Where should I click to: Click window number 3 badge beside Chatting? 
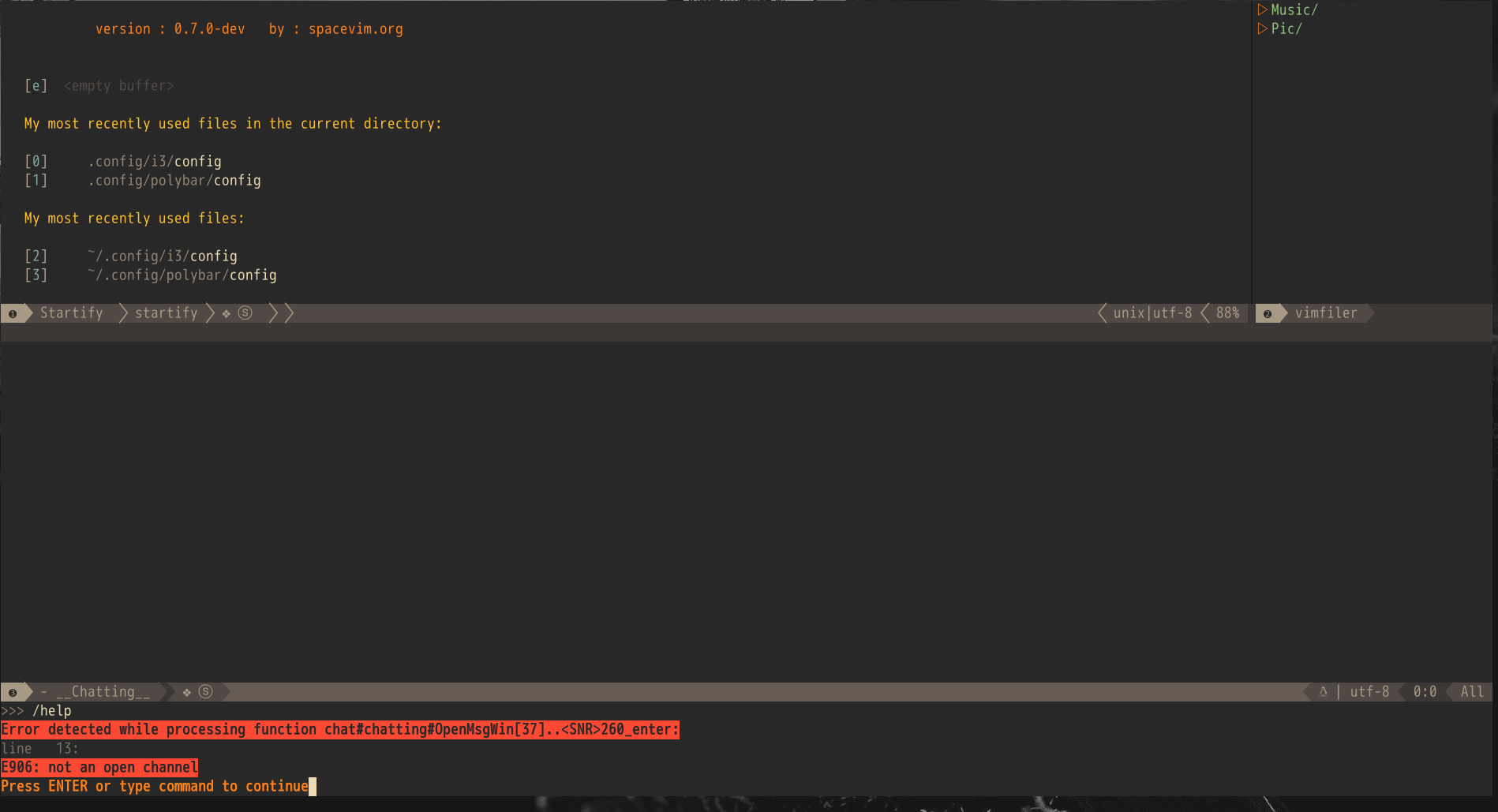click(13, 692)
